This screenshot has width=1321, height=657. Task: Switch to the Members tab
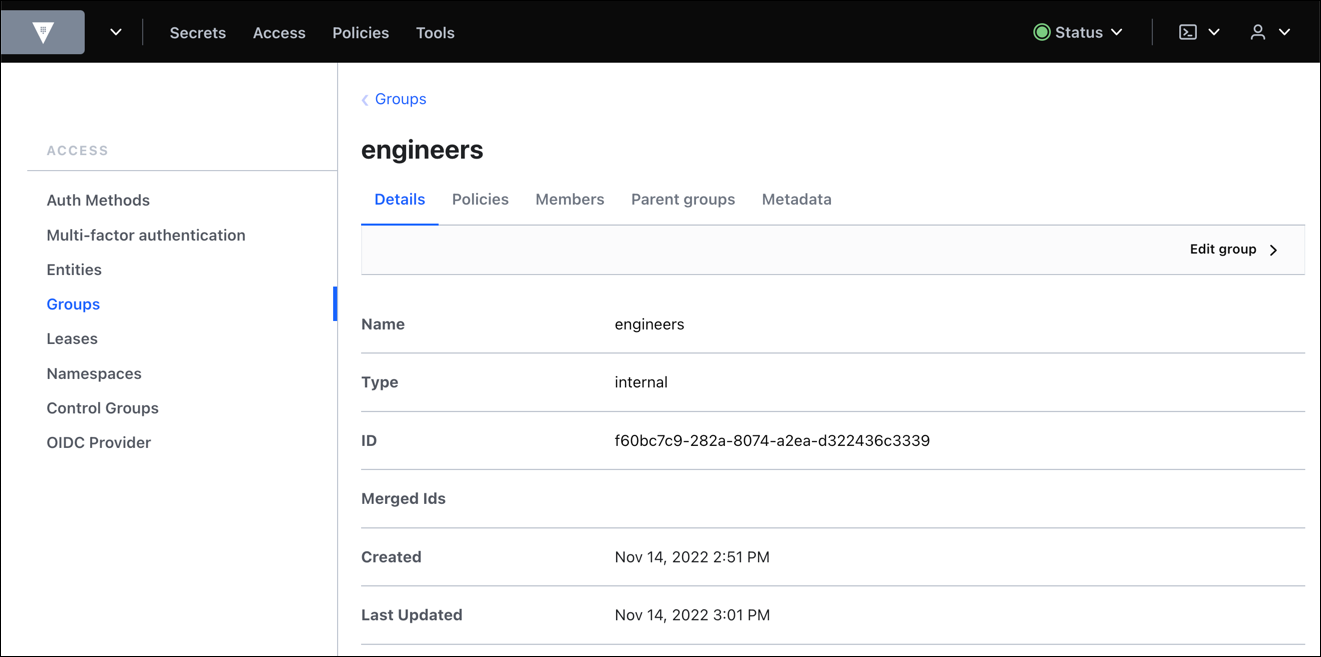569,199
